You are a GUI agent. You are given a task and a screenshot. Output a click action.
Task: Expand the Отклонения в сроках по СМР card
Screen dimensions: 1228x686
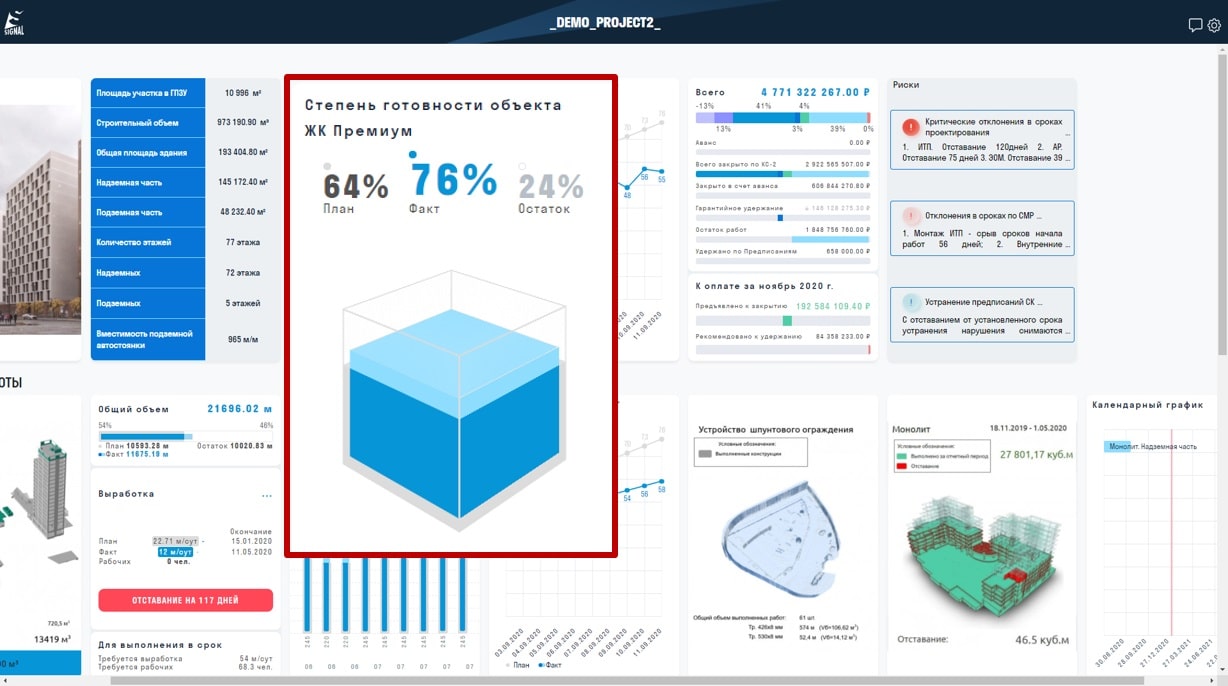(982, 227)
